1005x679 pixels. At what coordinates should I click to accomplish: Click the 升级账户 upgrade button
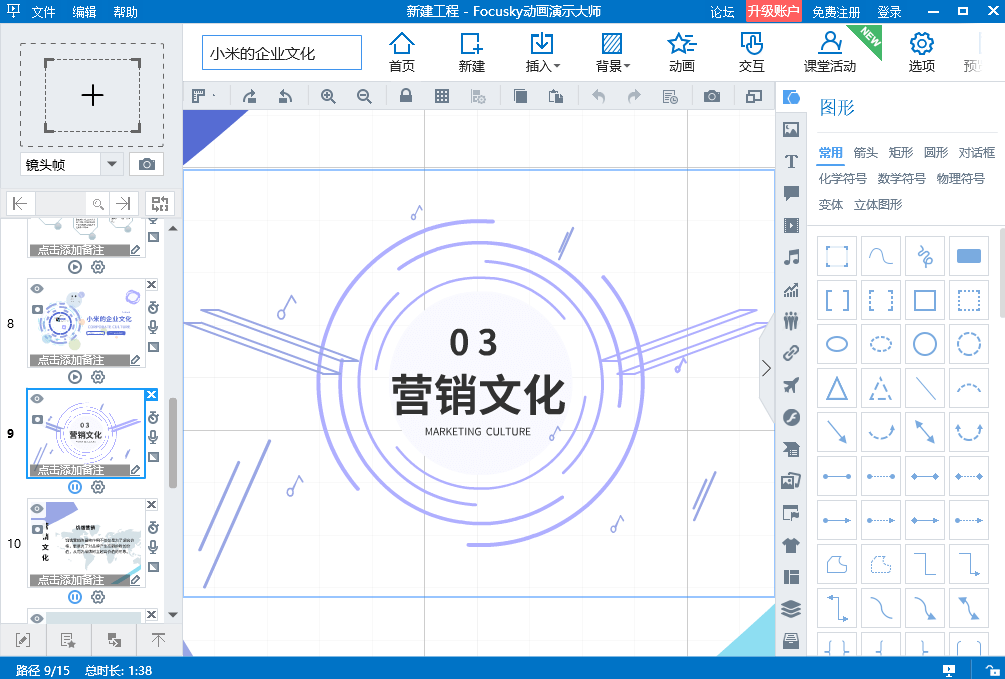774,11
